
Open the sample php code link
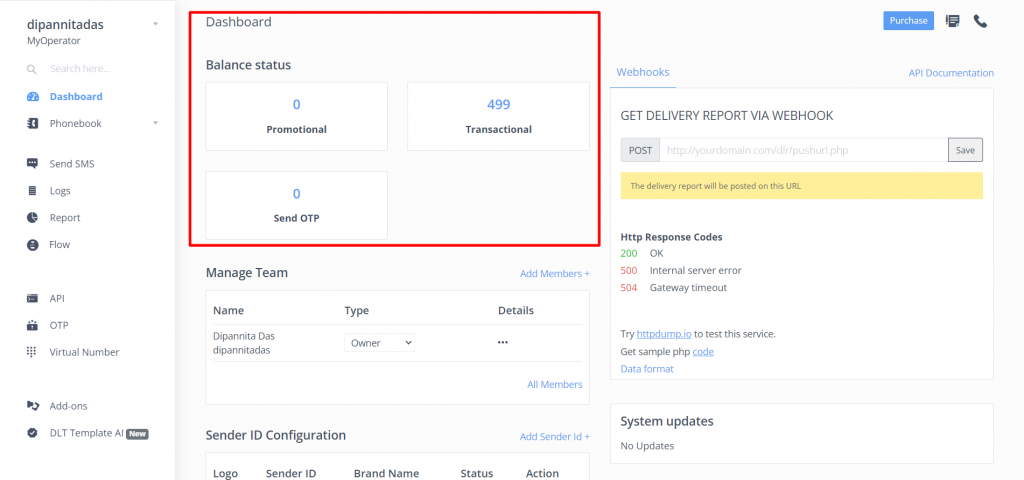point(703,351)
